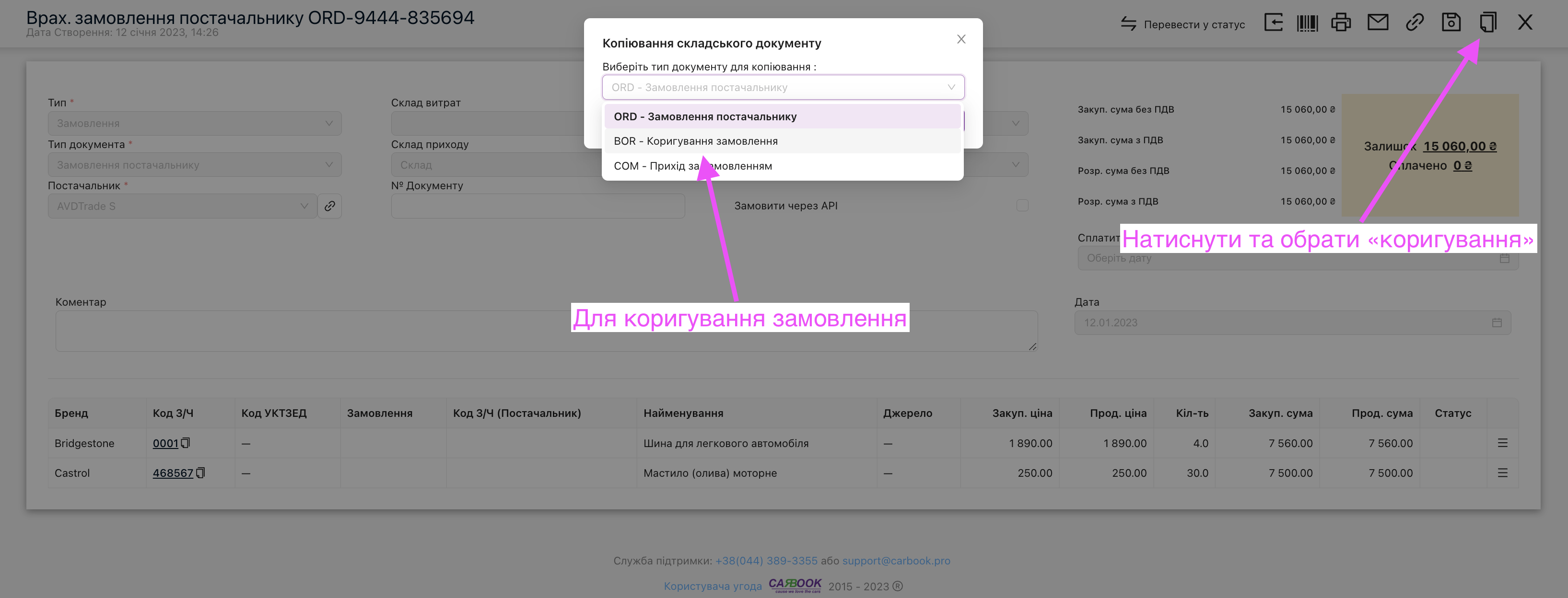The height and width of the screenshot is (598, 1568).
Task: Open row menu for Castrol item
Action: point(1502,473)
